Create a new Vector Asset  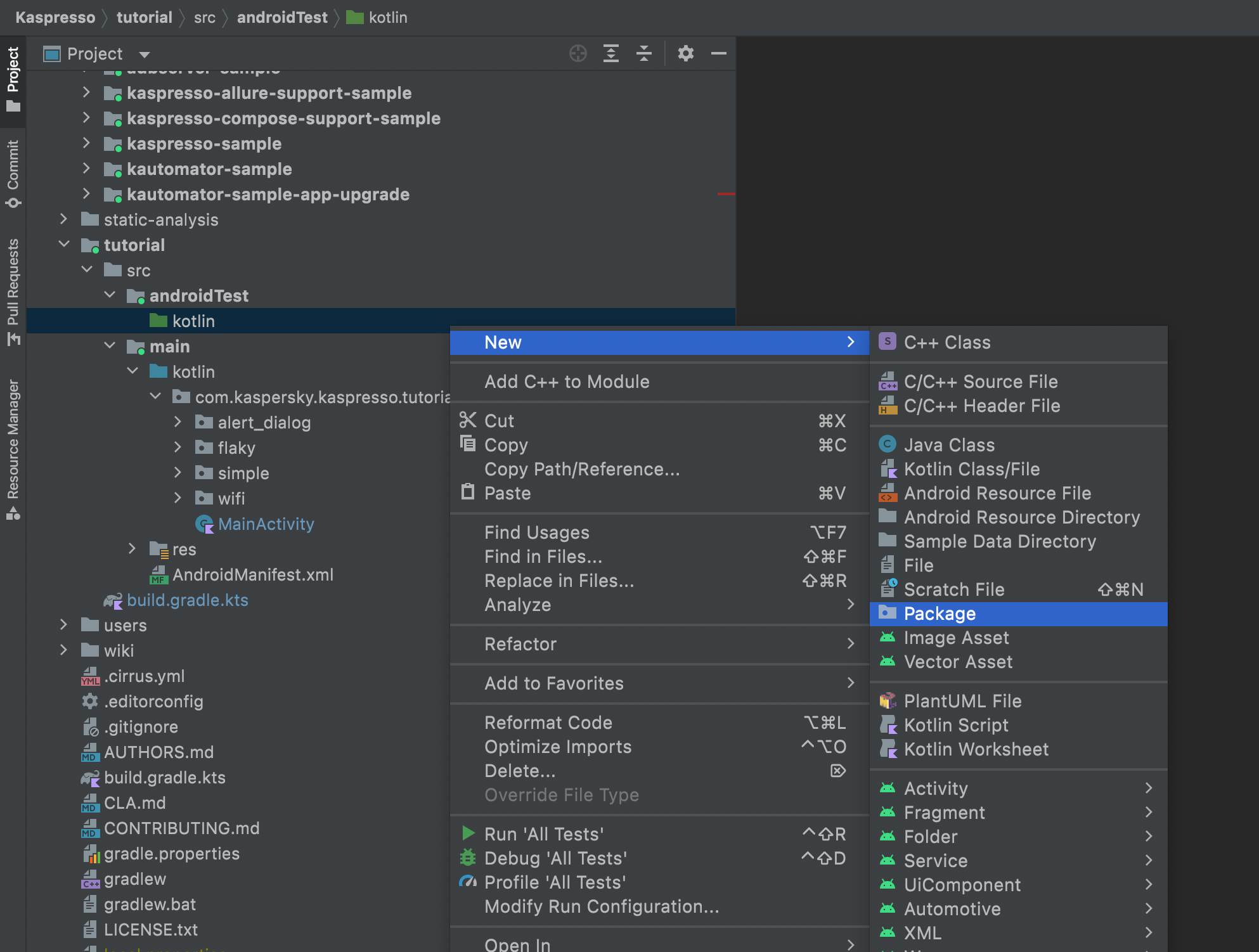pyautogui.click(x=1019, y=662)
